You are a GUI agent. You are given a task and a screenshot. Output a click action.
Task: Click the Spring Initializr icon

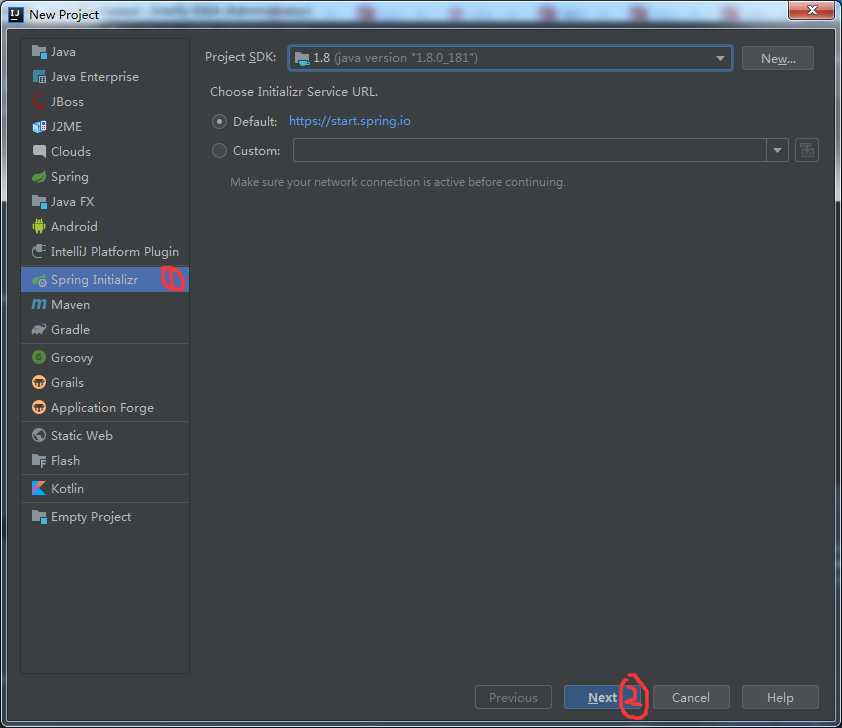coord(39,280)
